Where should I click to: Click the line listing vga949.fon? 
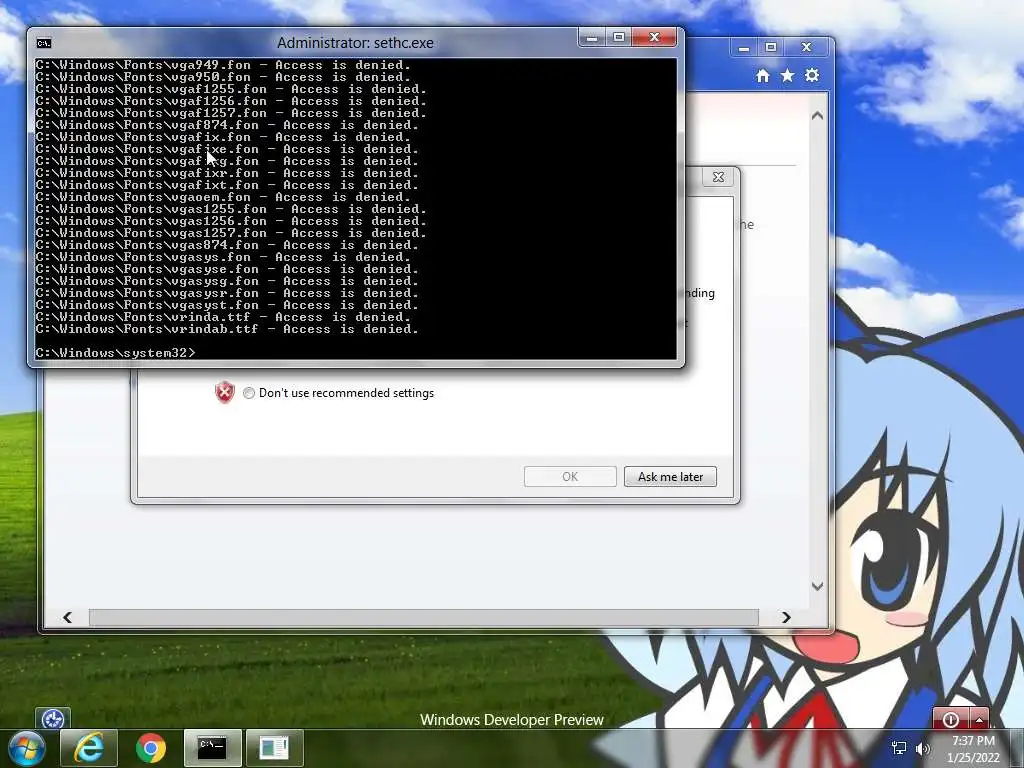click(x=223, y=65)
